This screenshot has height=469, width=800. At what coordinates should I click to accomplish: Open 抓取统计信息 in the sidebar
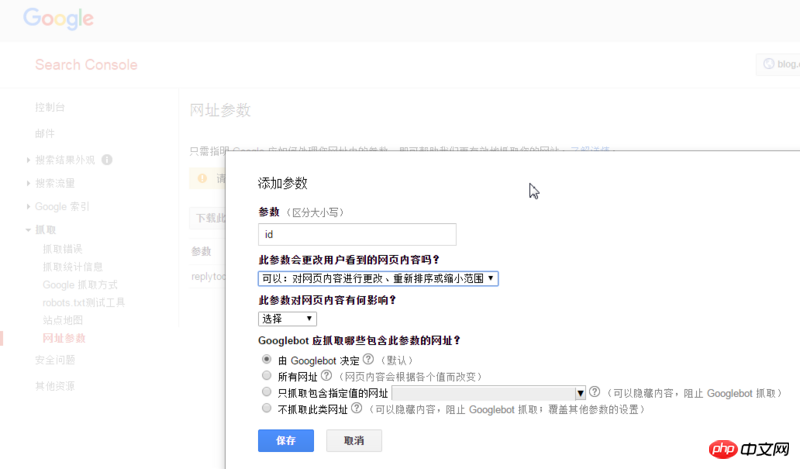click(x=72, y=267)
